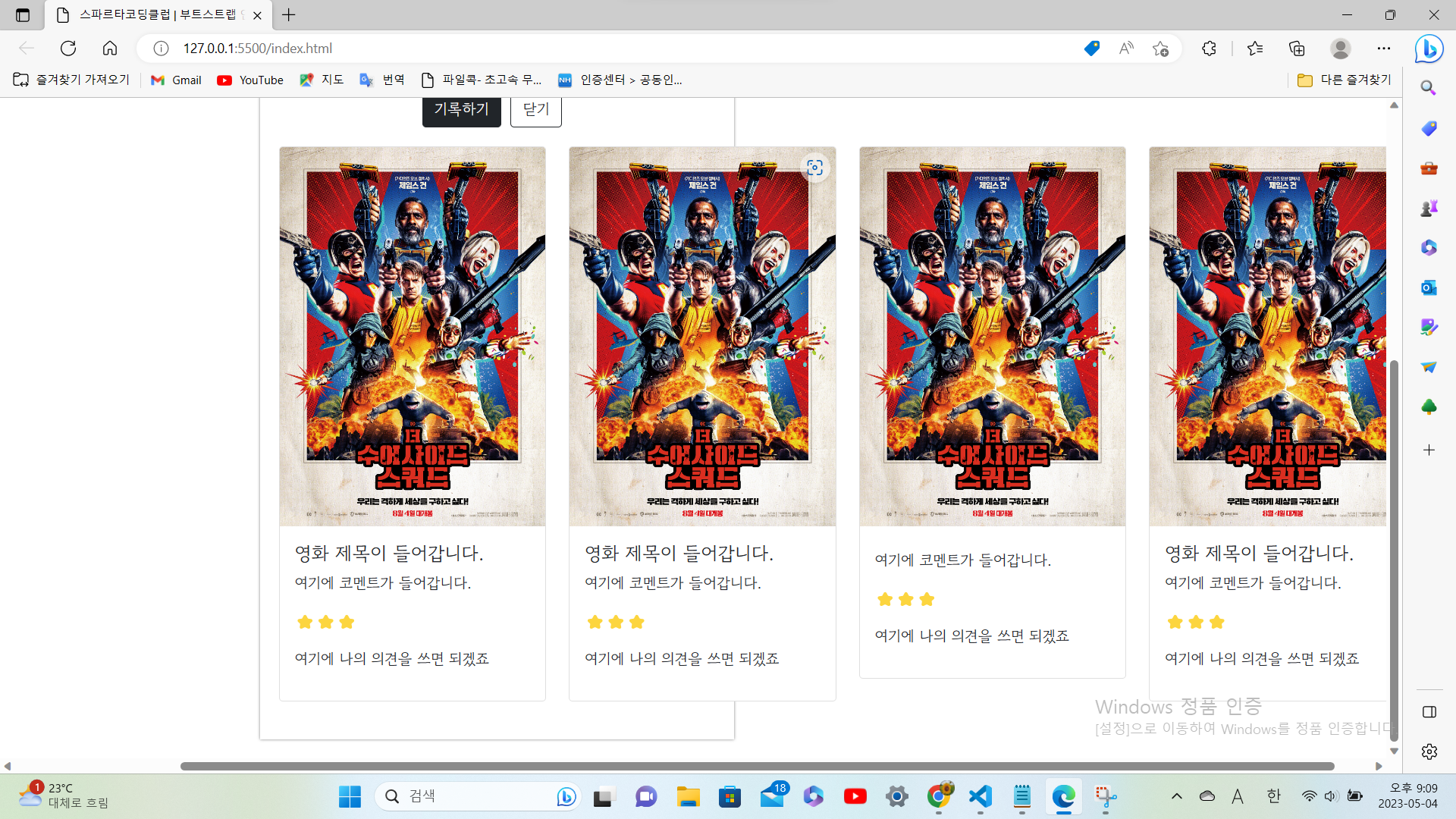Viewport: 1456px width, 819px height.
Task: Click the horizontal scrollbar thumb
Action: click(x=757, y=766)
